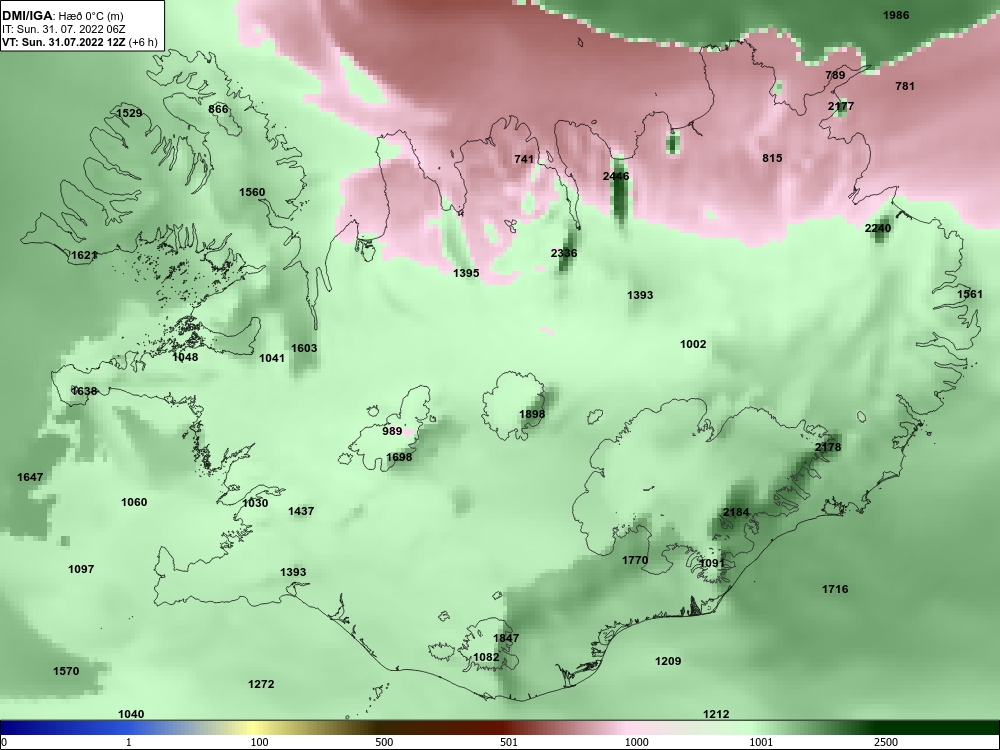1000x750 pixels.
Task: Click the legend scale label 0
Action: pyautogui.click(x=4, y=742)
